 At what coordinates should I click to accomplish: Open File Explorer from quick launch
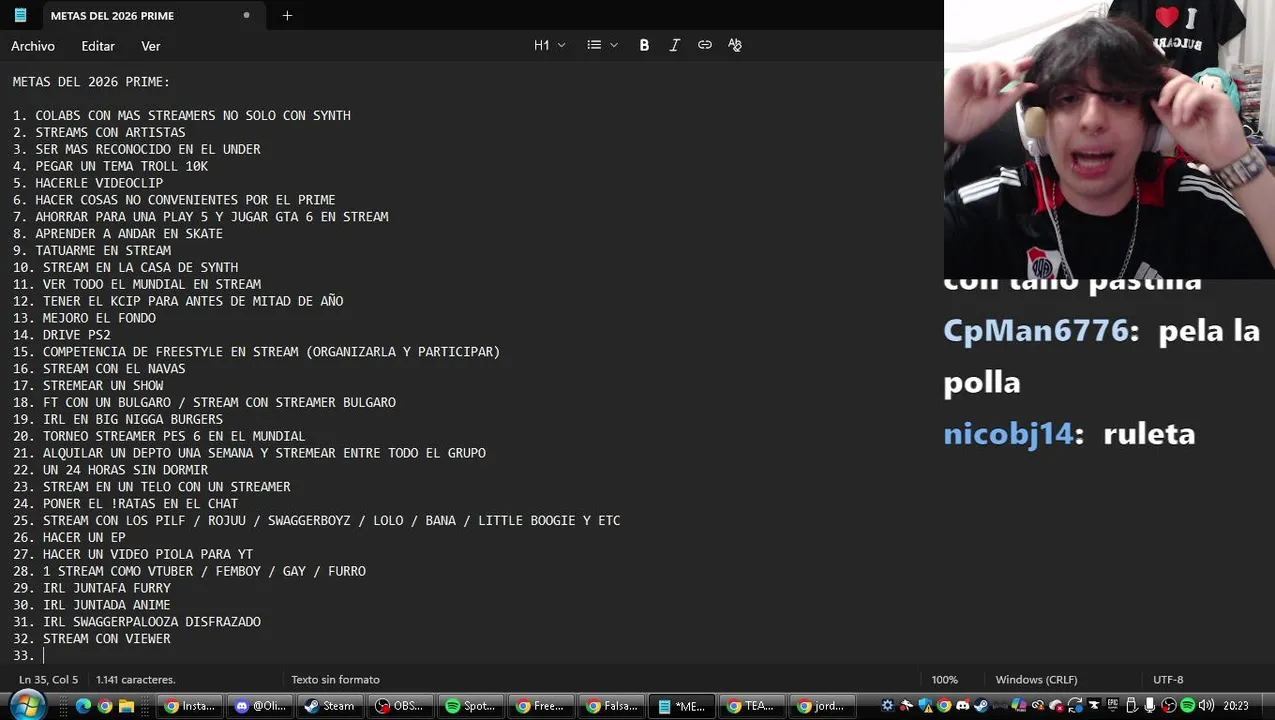point(126,706)
